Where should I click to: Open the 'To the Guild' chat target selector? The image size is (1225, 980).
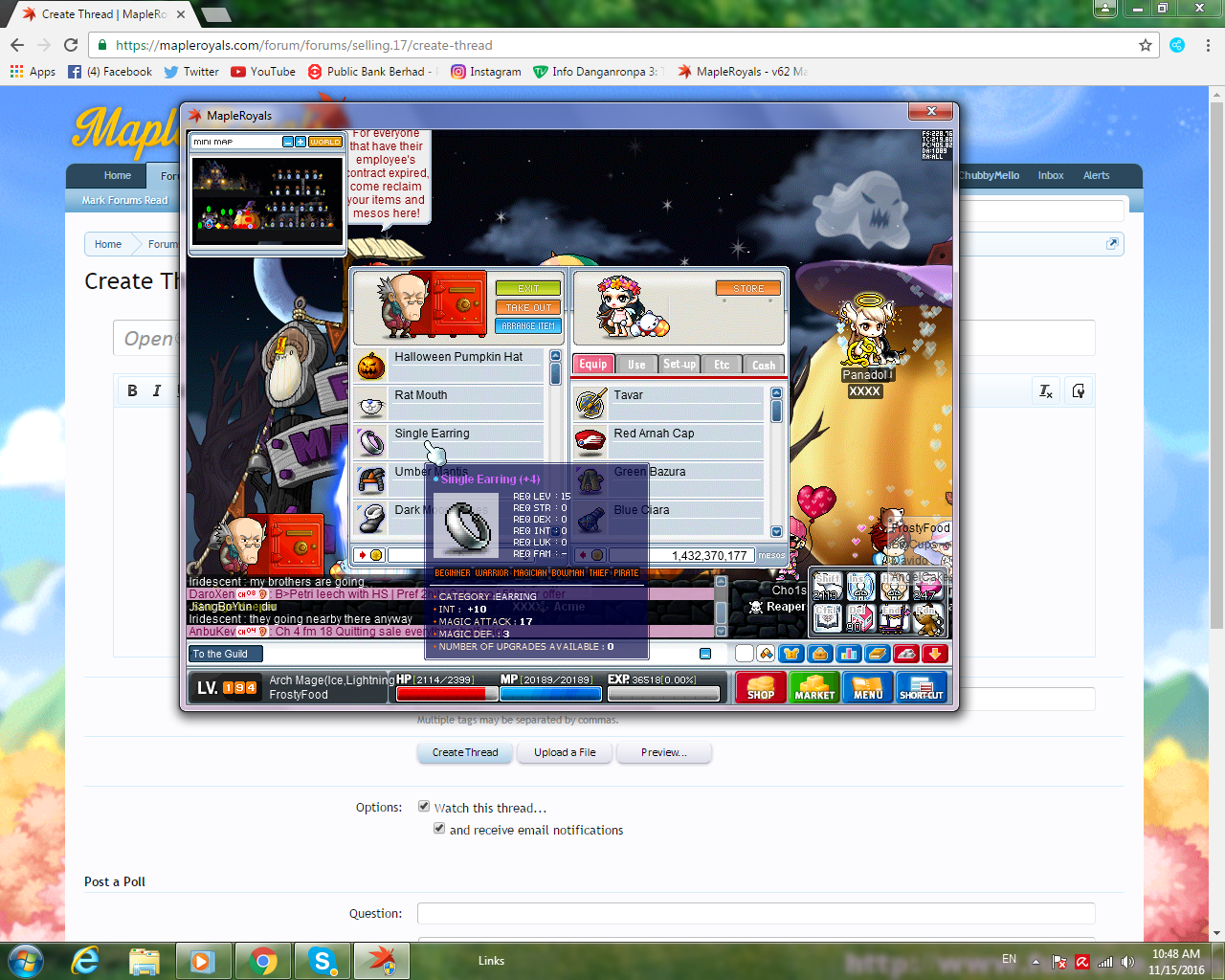(x=226, y=654)
